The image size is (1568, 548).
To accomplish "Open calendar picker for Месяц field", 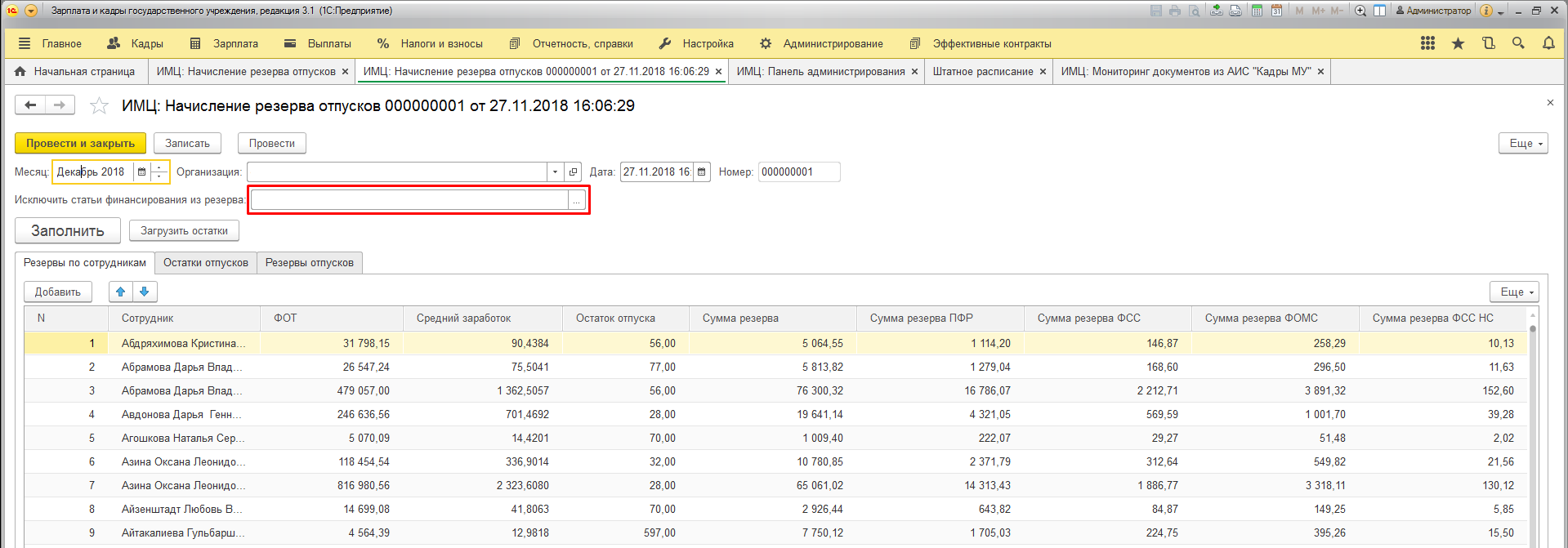I will [141, 172].
